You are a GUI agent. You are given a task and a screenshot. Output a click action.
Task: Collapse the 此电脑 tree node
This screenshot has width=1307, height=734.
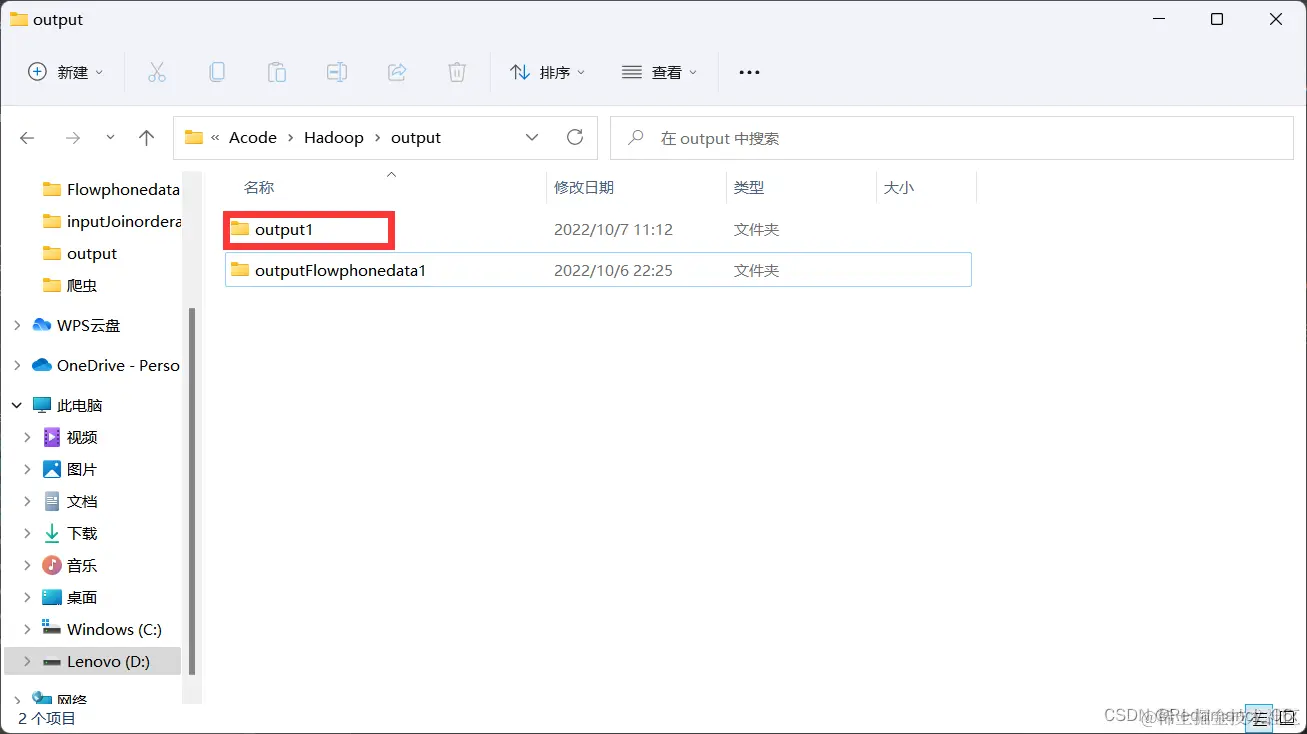click(16, 406)
